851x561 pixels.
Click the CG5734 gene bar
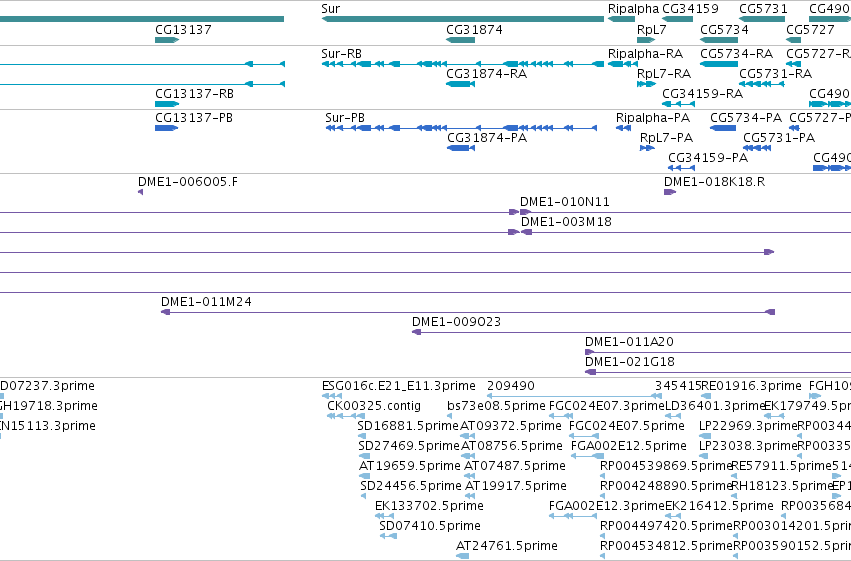[x=719, y=40]
